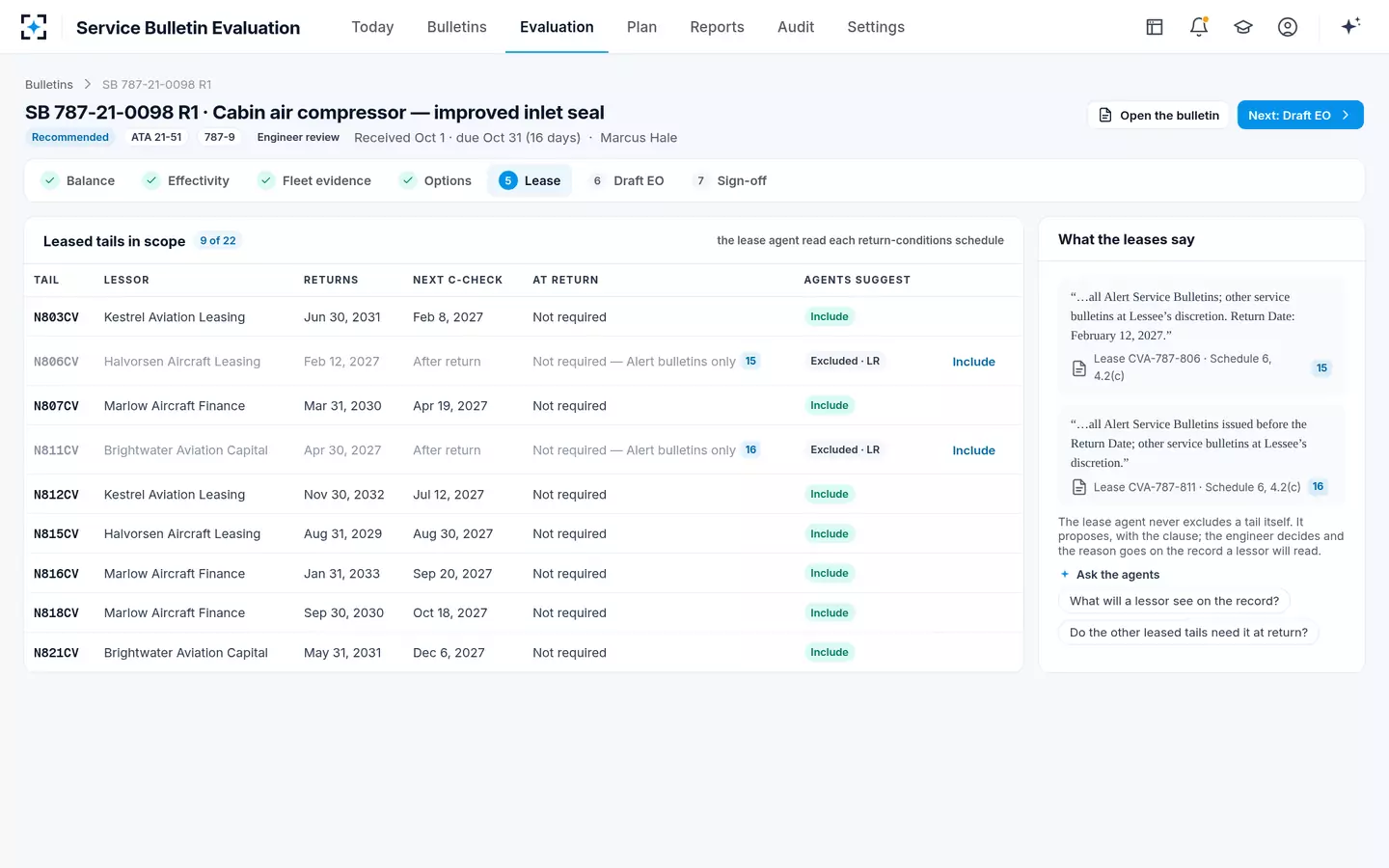Select the Evaluation tab

point(557,27)
